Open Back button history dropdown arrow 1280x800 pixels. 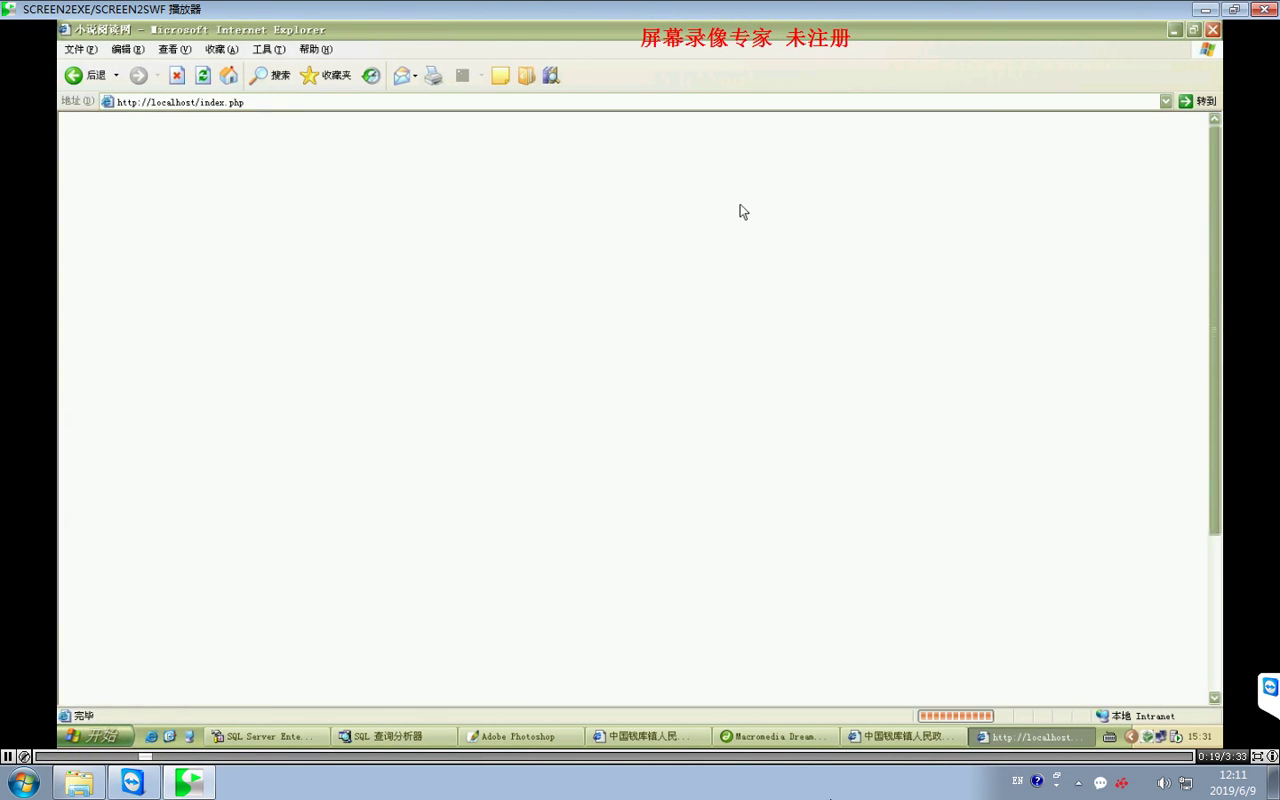116,76
